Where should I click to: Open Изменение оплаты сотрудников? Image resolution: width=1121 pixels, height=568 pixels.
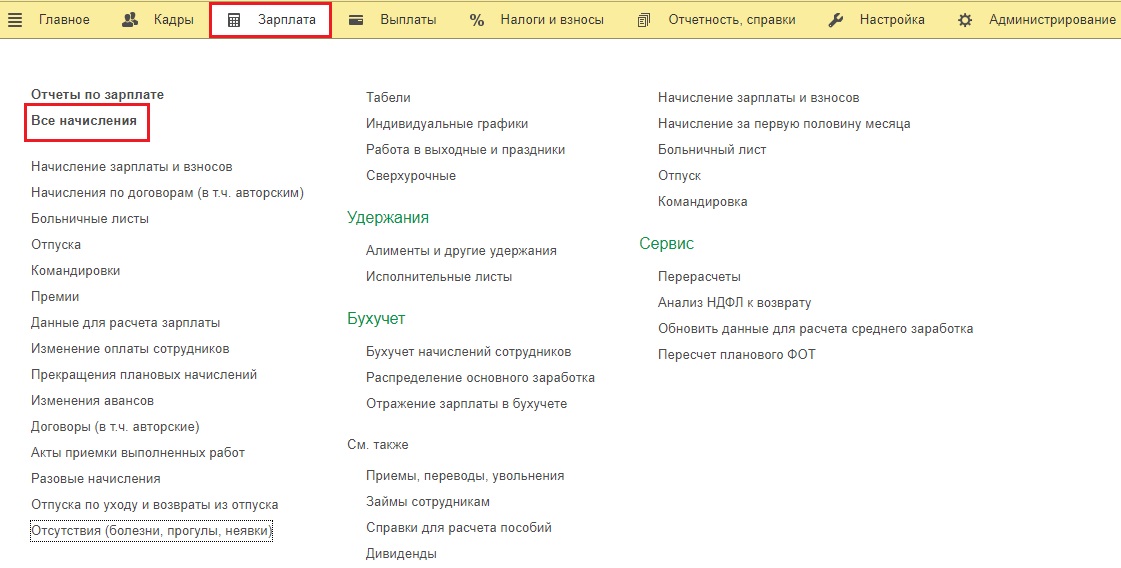tap(130, 348)
